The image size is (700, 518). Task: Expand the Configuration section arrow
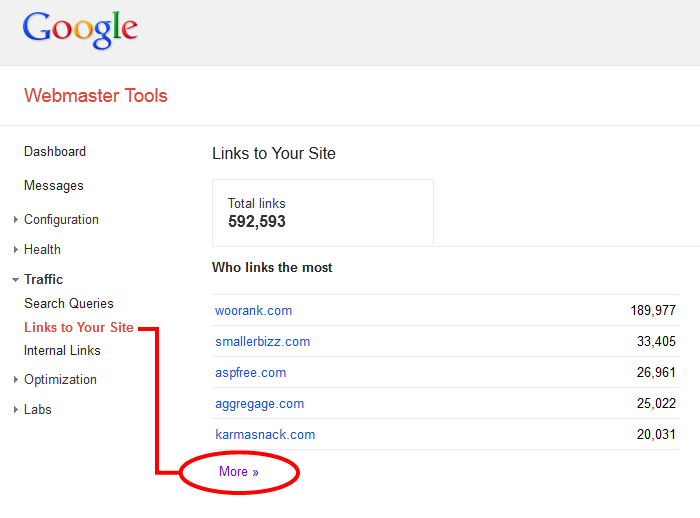[16, 219]
